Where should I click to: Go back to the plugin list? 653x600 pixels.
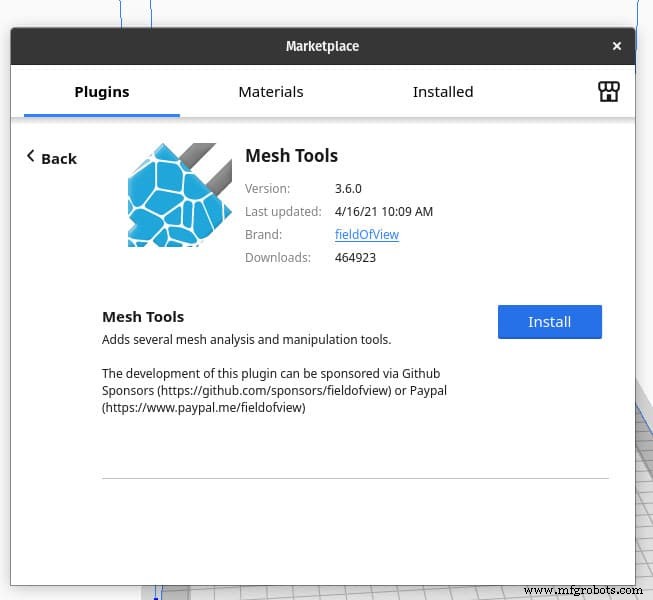(x=52, y=158)
